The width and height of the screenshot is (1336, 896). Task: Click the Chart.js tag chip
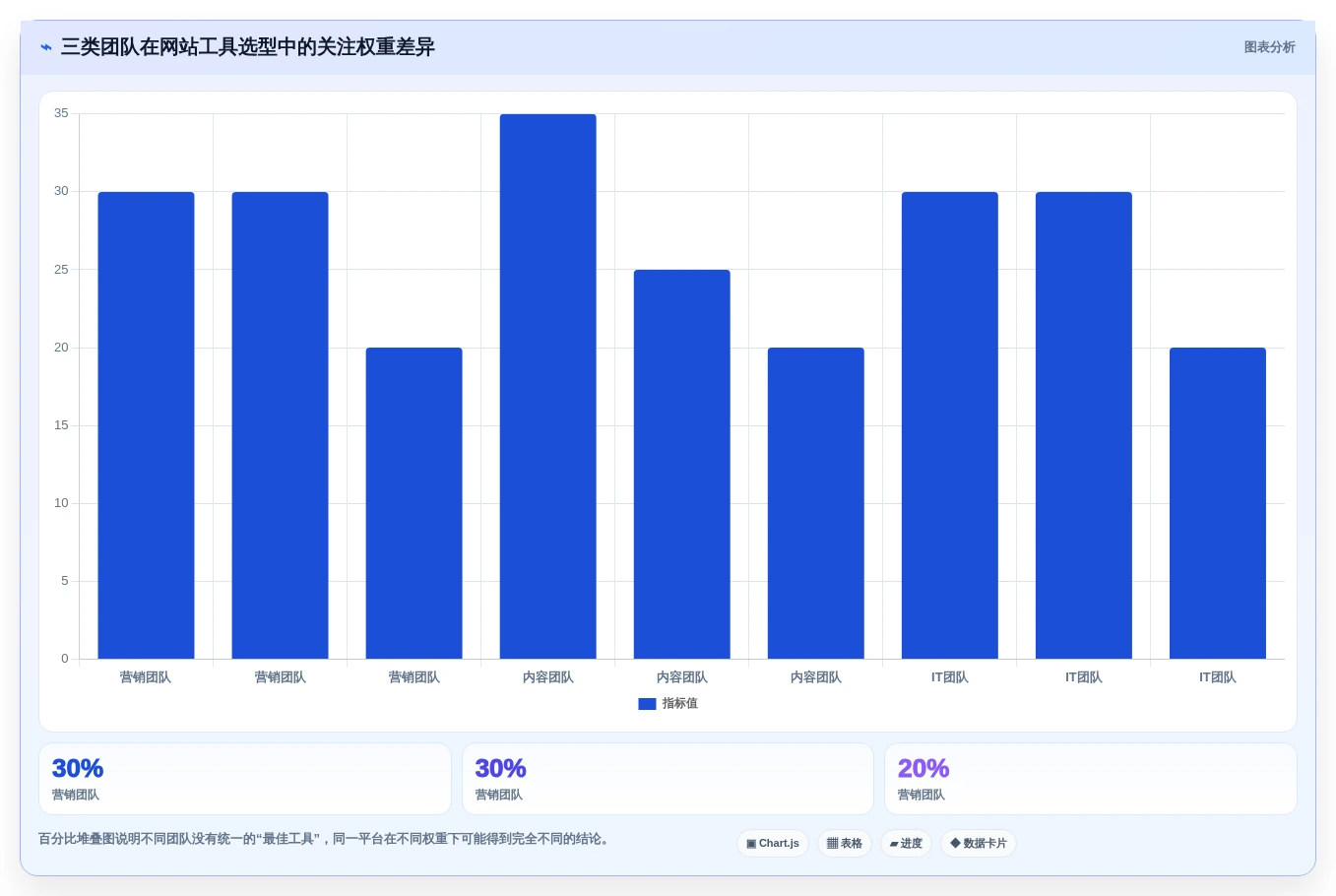(x=773, y=844)
